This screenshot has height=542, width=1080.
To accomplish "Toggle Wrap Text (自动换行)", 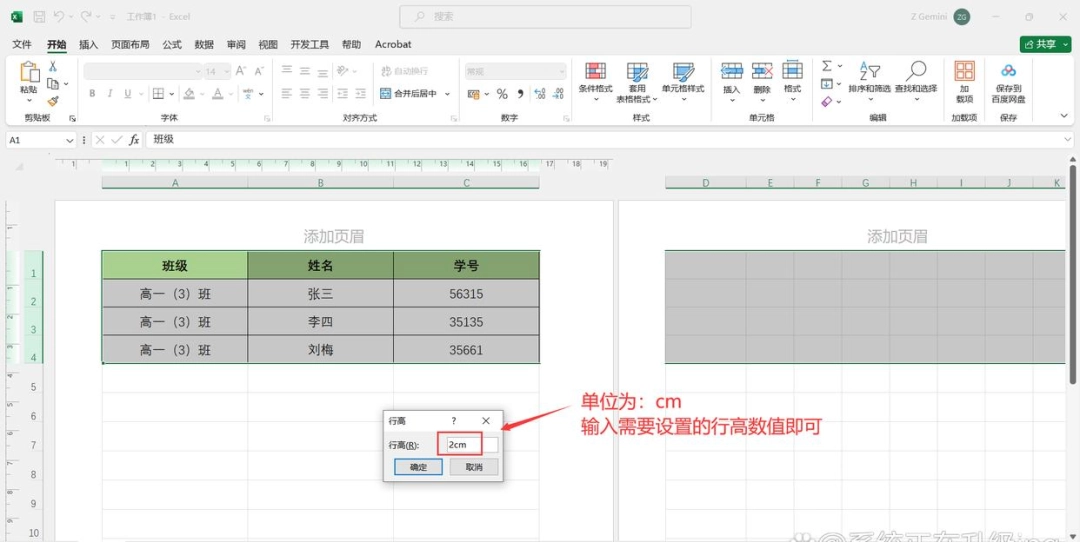I will pos(404,71).
